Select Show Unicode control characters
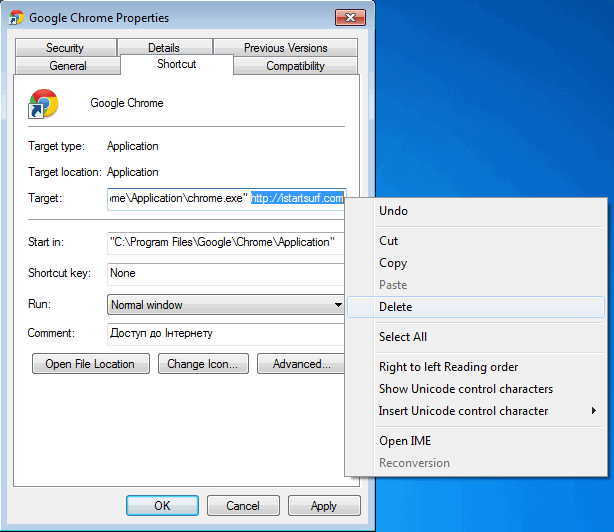Viewport: 614px width, 532px height. pos(476,389)
